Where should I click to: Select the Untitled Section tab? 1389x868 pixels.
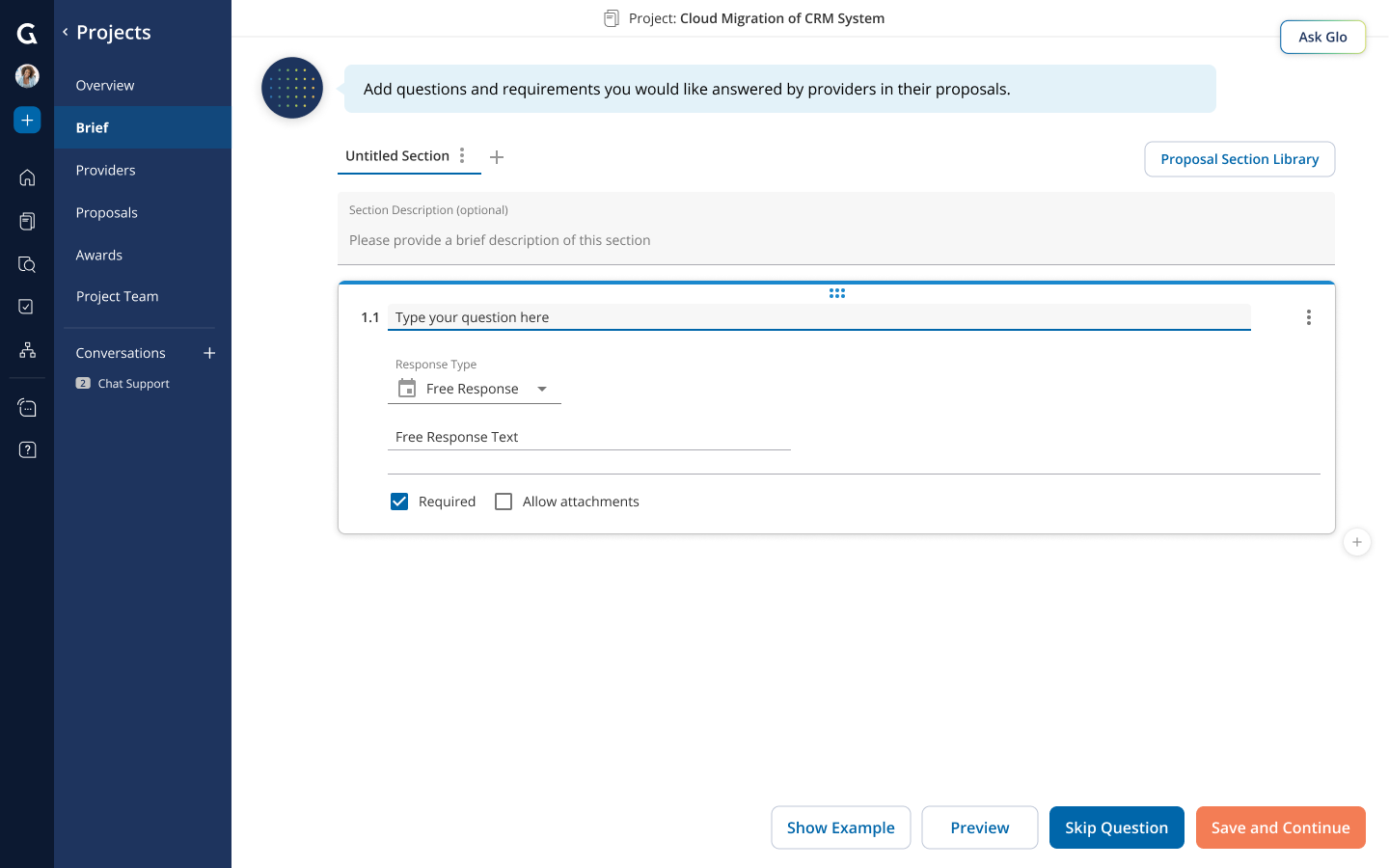coord(397,155)
